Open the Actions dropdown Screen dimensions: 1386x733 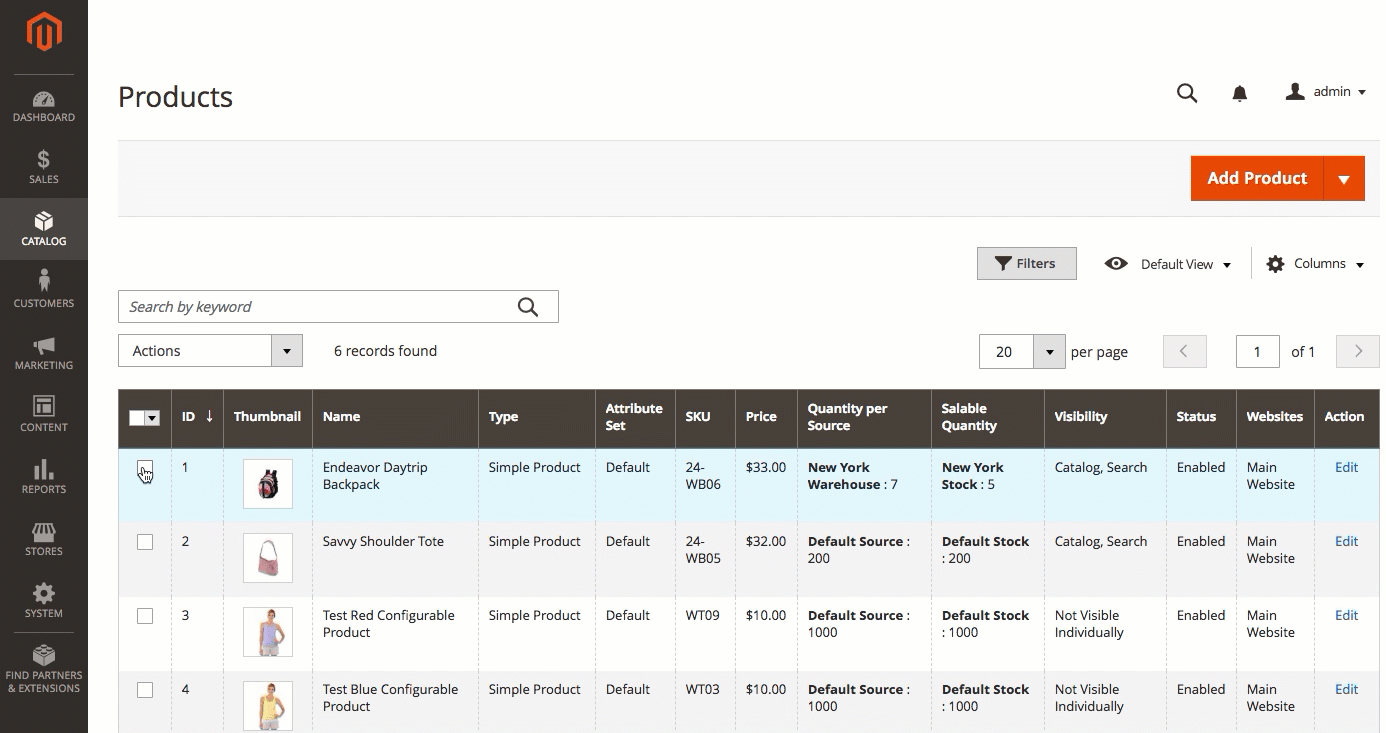point(210,351)
